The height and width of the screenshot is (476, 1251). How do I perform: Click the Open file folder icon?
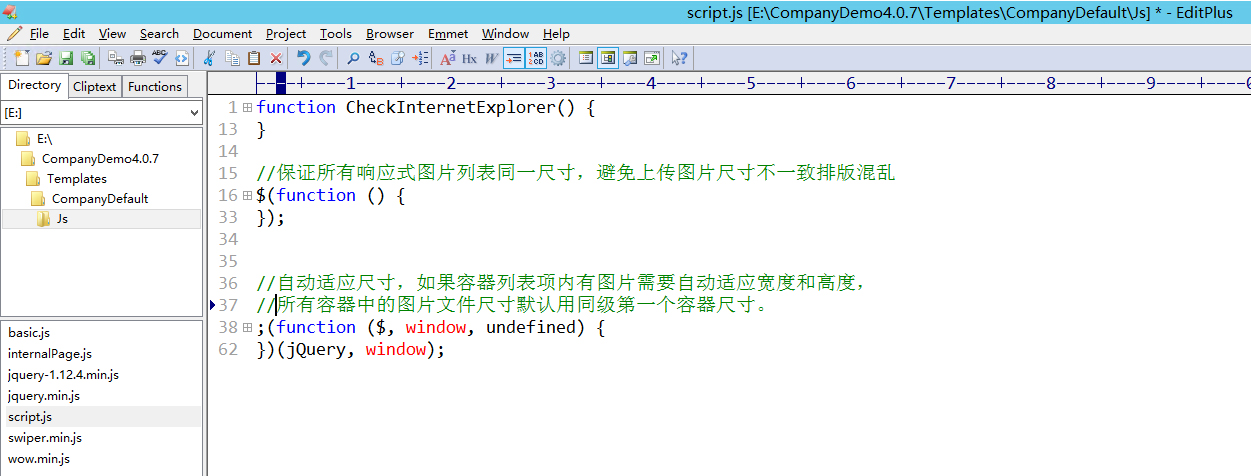click(x=44, y=58)
